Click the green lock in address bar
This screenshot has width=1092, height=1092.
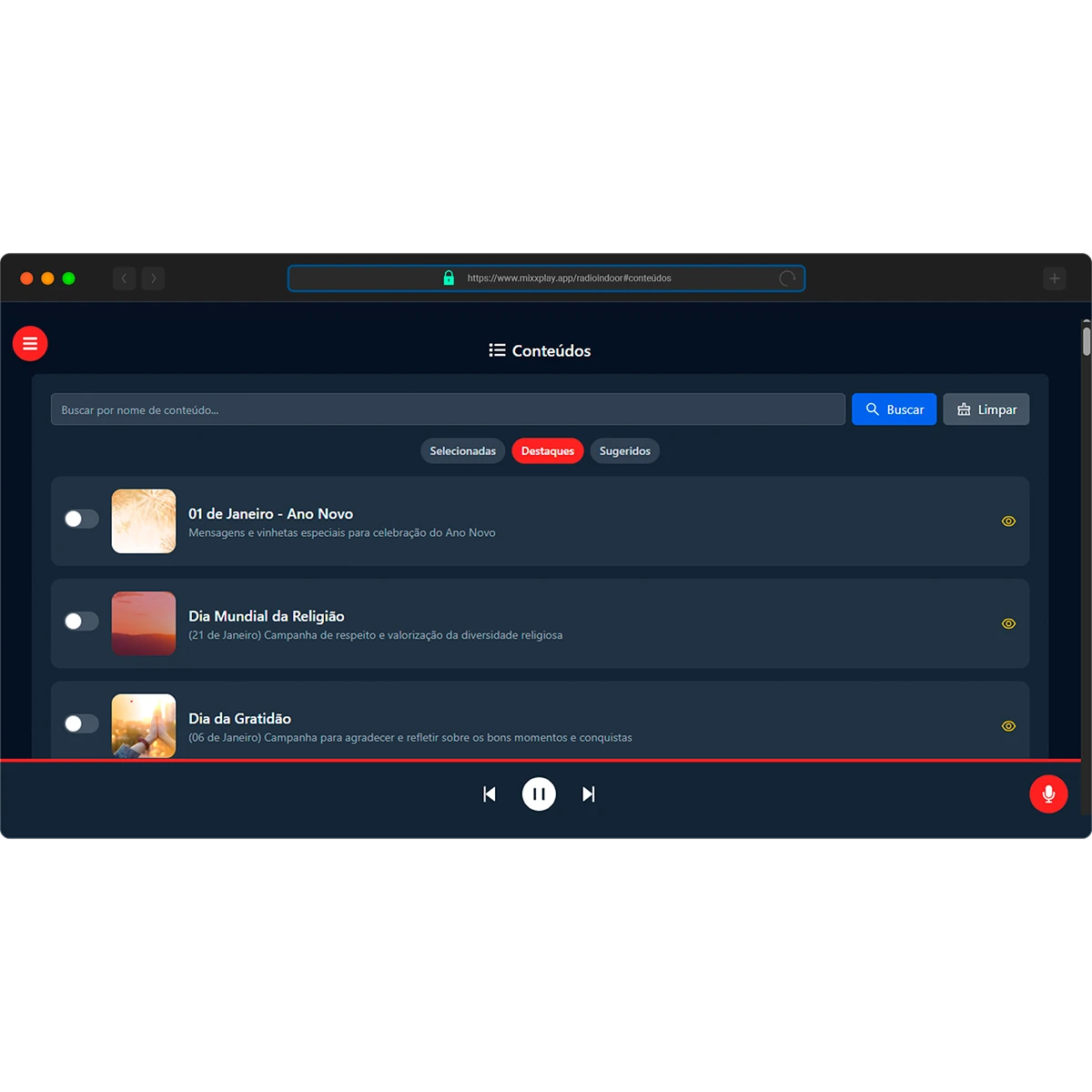[x=449, y=278]
